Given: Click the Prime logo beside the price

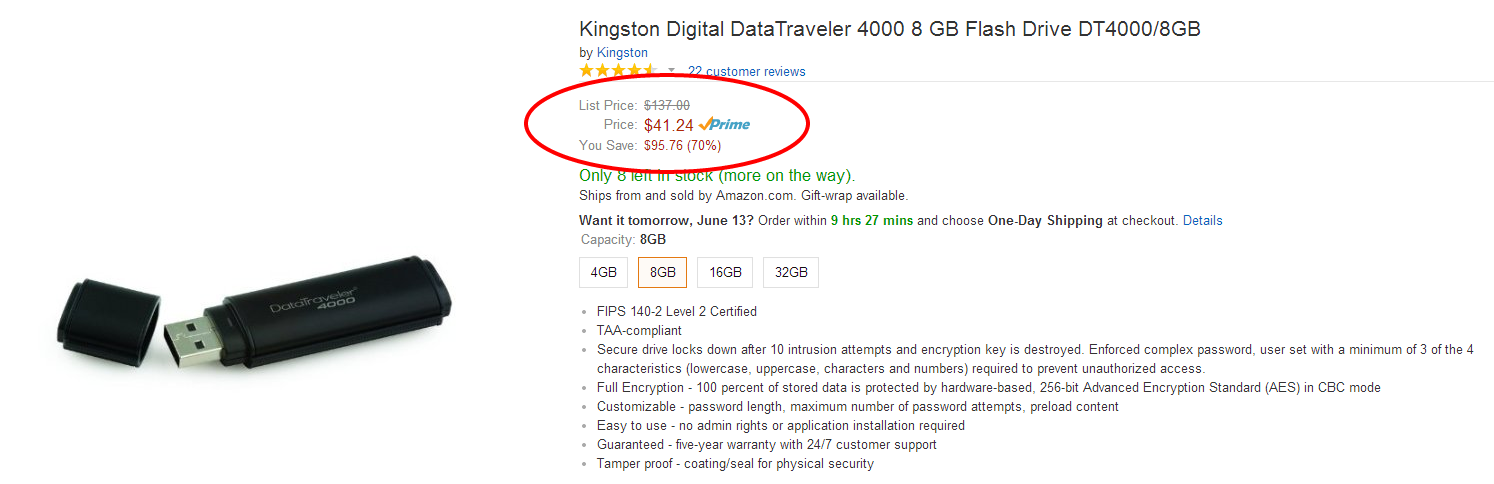Looking at the screenshot, I should pyautogui.click(x=725, y=125).
